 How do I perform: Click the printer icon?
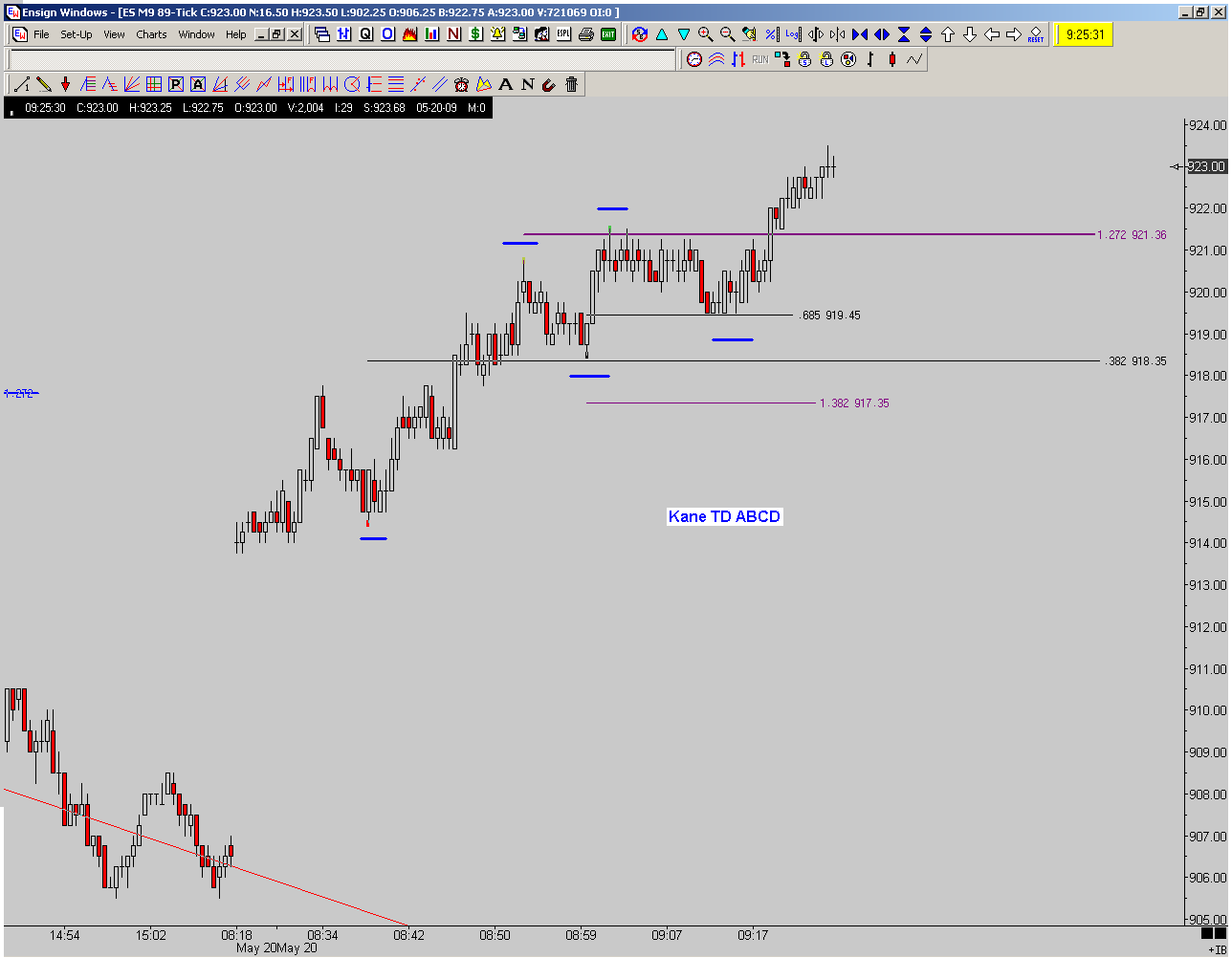(586, 34)
